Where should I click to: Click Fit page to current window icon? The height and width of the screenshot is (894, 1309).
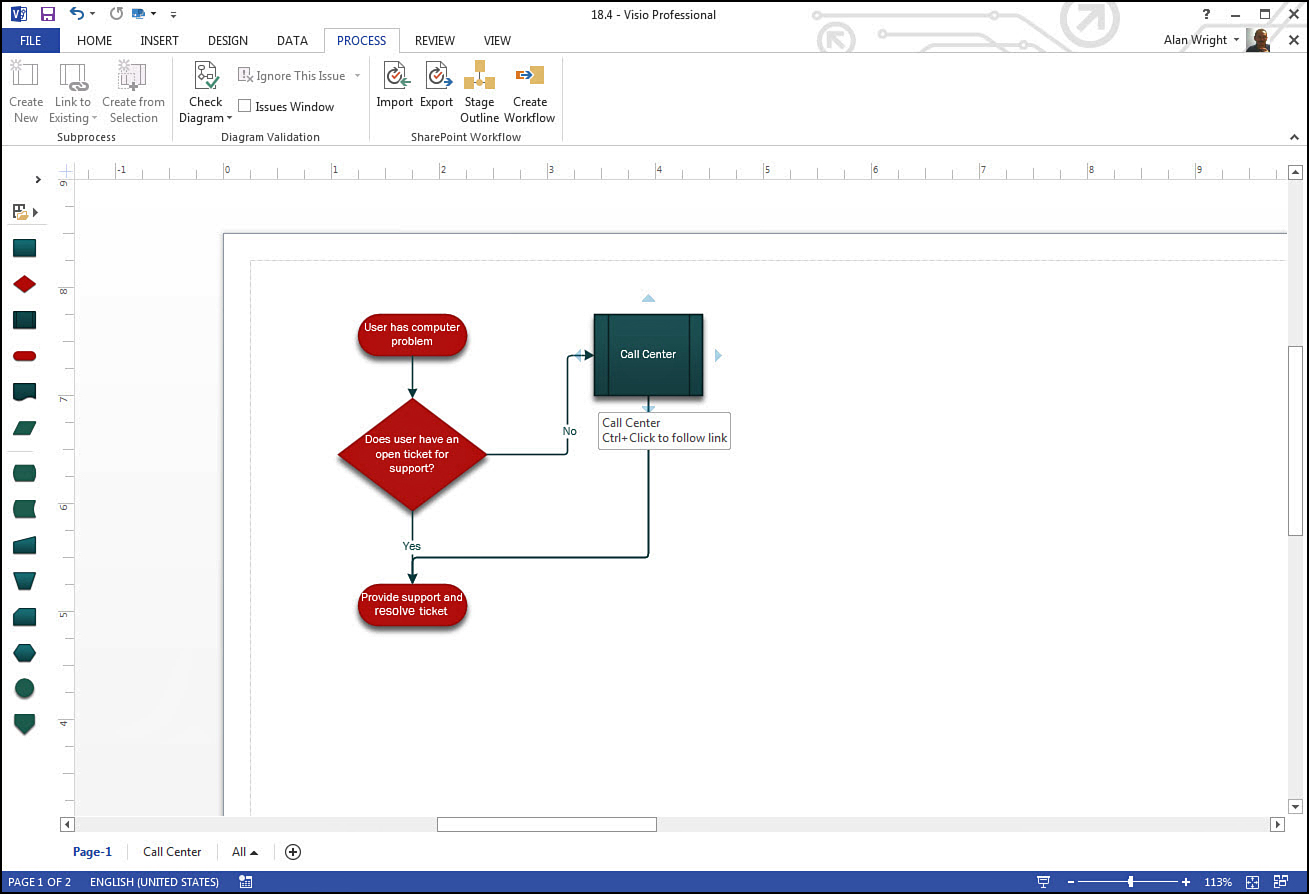pyautogui.click(x=1252, y=882)
